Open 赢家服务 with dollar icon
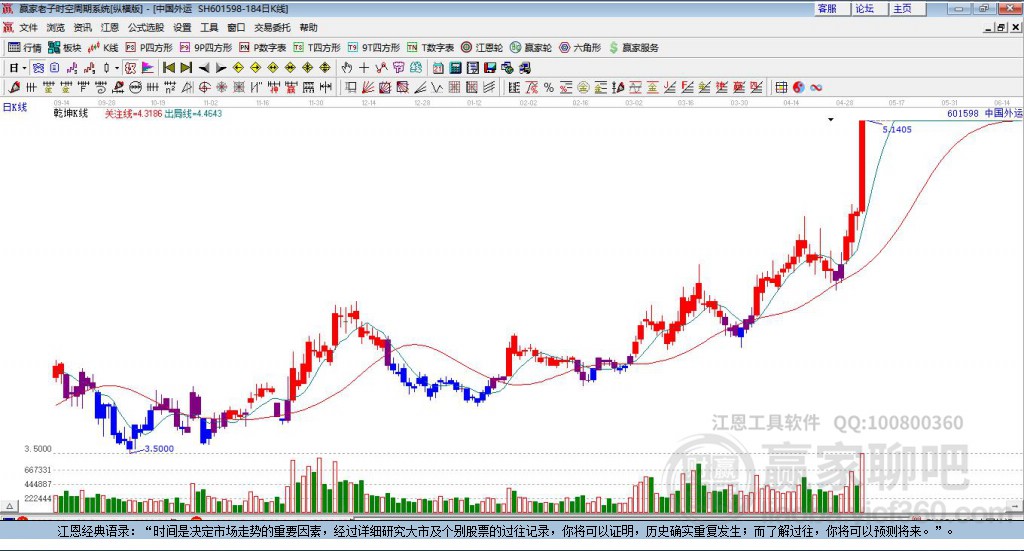1024x551 pixels. point(633,48)
